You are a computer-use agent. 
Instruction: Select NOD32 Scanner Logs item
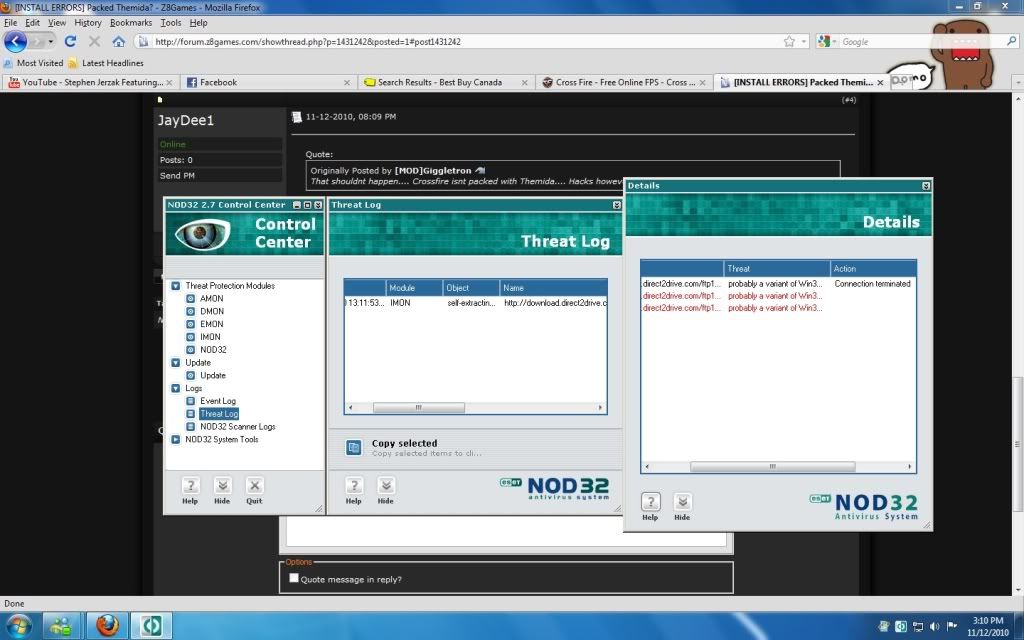[237, 427]
